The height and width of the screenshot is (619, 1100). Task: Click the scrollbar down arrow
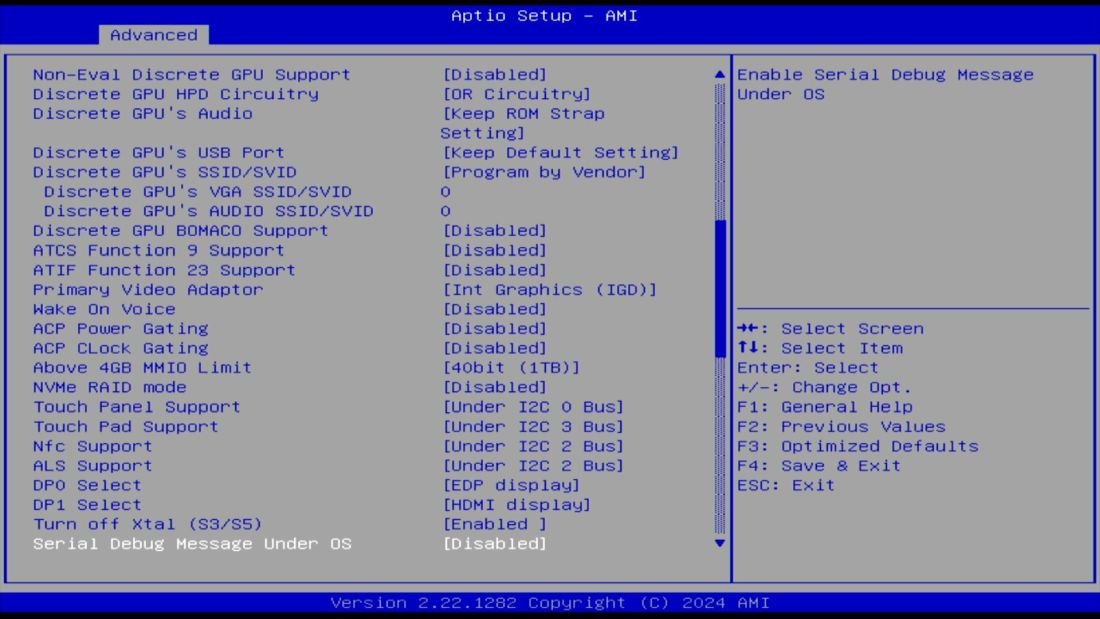719,543
